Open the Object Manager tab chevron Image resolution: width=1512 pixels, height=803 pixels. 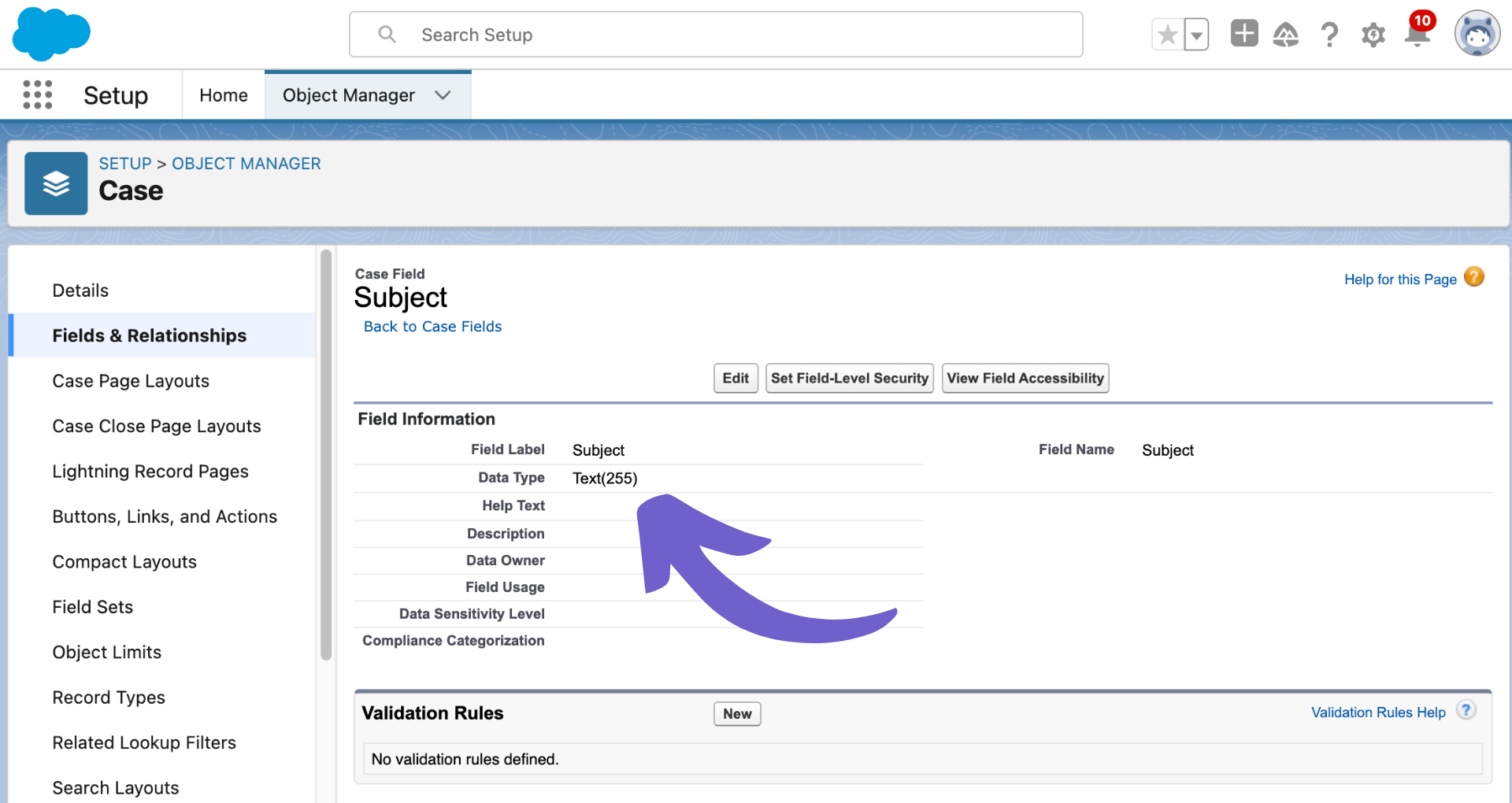click(443, 94)
